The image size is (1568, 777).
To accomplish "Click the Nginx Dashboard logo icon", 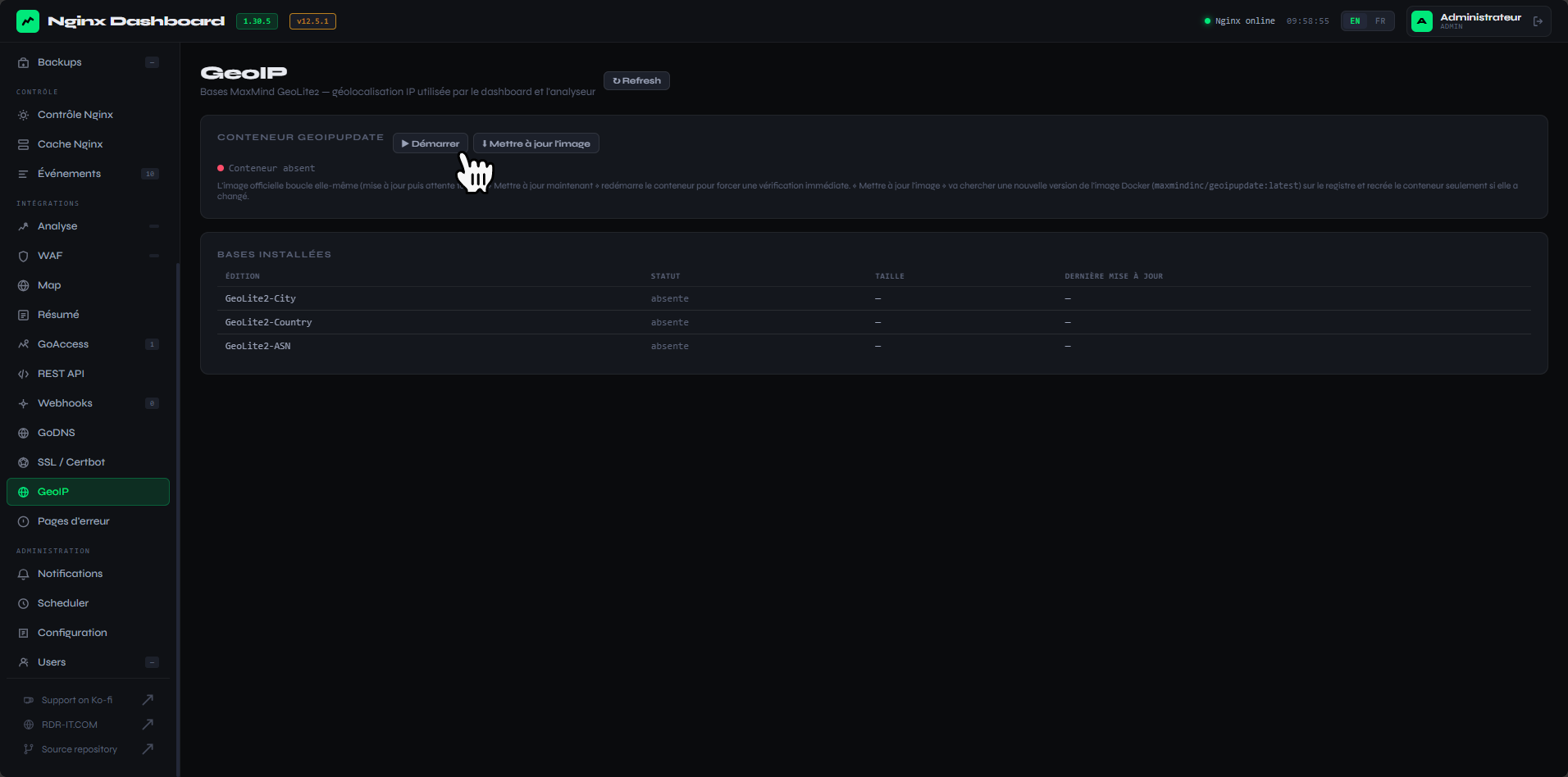I will pyautogui.click(x=28, y=21).
